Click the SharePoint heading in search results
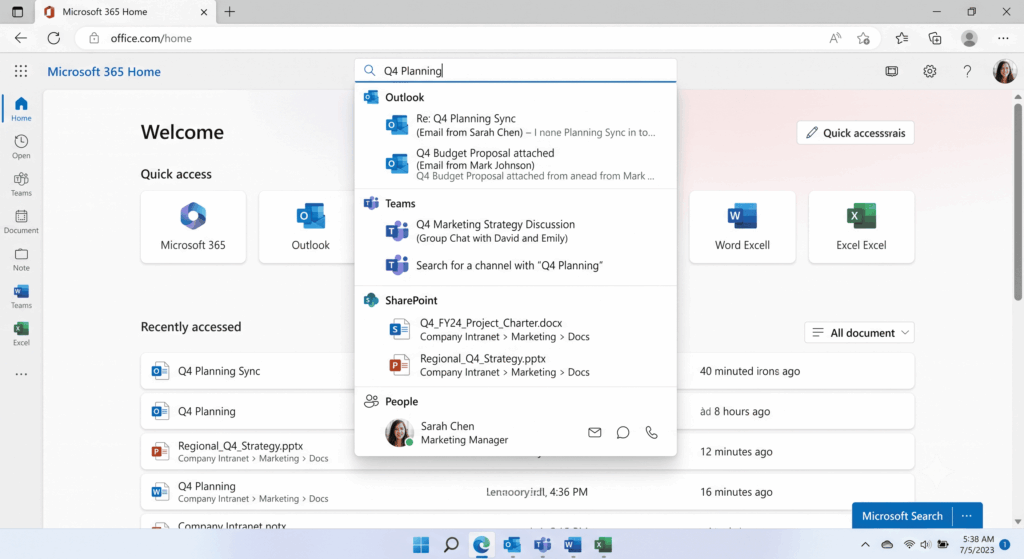The image size is (1024, 559). [x=411, y=300]
